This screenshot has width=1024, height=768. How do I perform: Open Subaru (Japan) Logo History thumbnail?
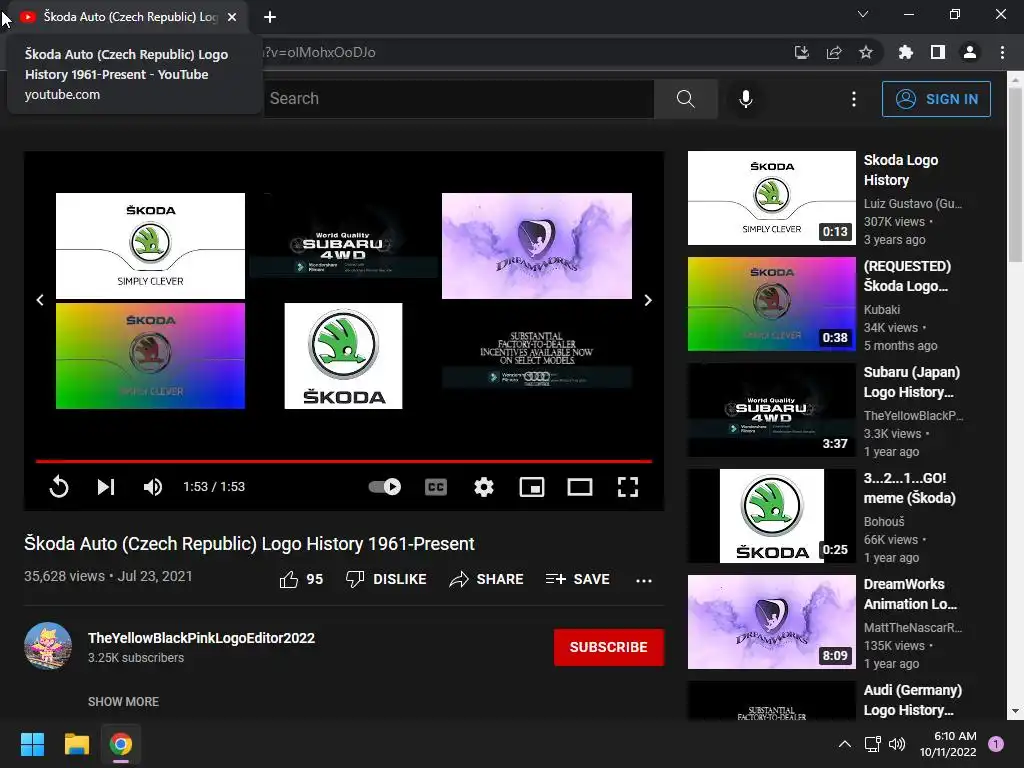pyautogui.click(x=771, y=410)
